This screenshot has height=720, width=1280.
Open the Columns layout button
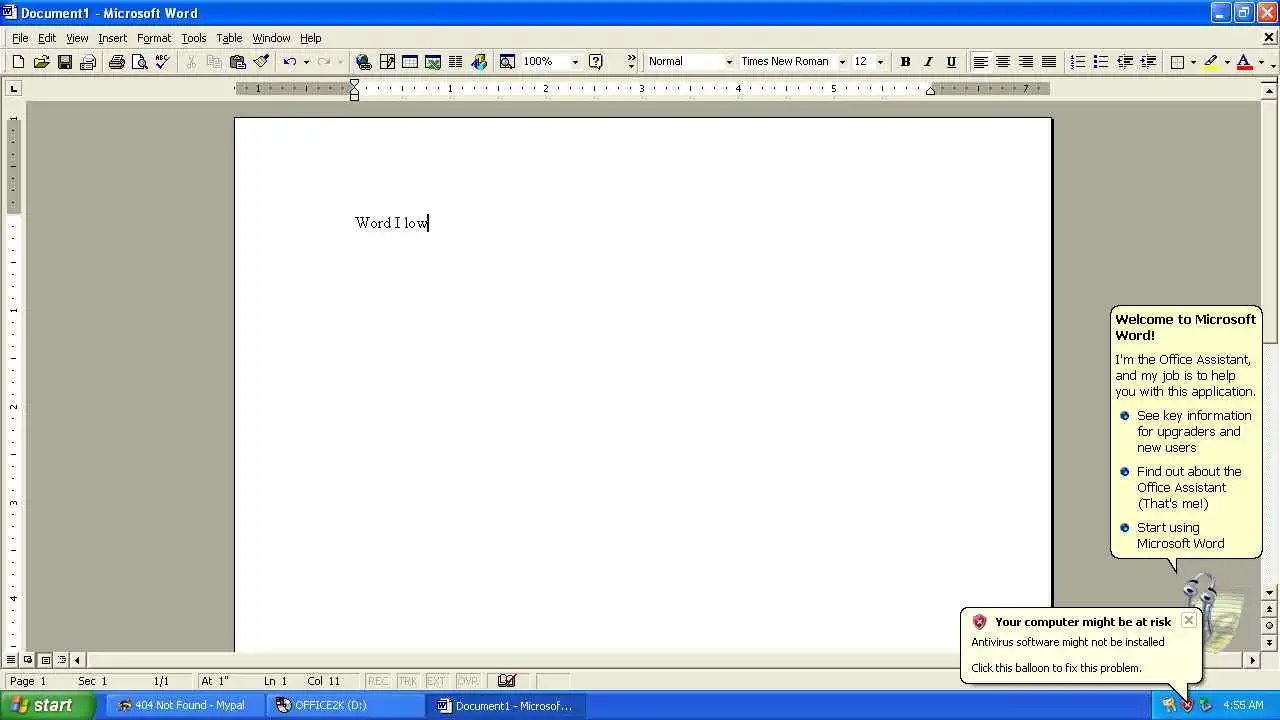point(456,62)
